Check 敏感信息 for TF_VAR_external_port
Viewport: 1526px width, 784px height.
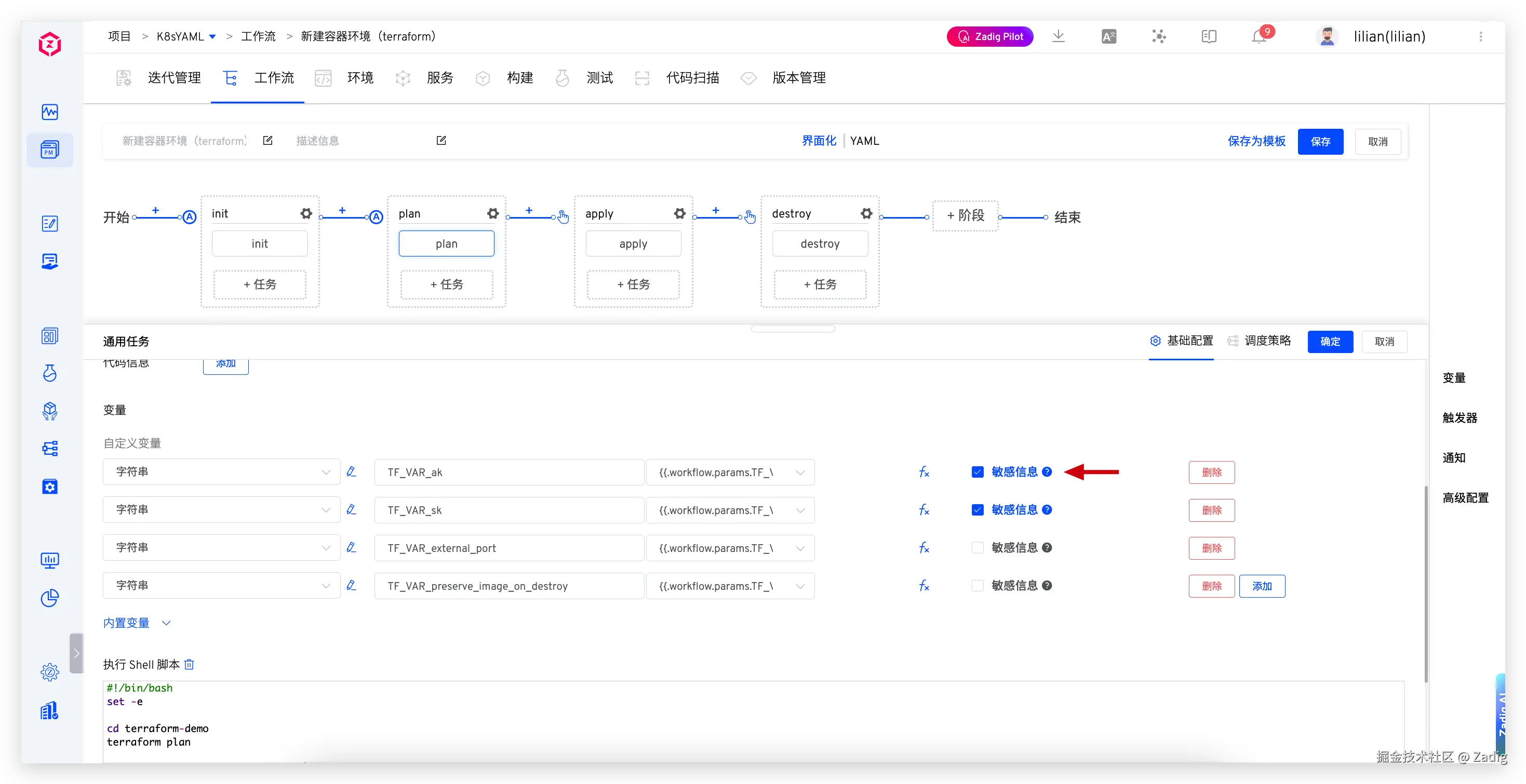coord(978,548)
